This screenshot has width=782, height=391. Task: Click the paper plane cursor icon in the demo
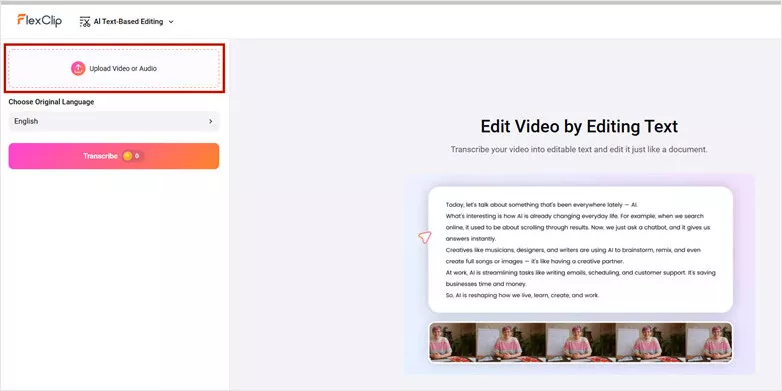click(x=424, y=237)
